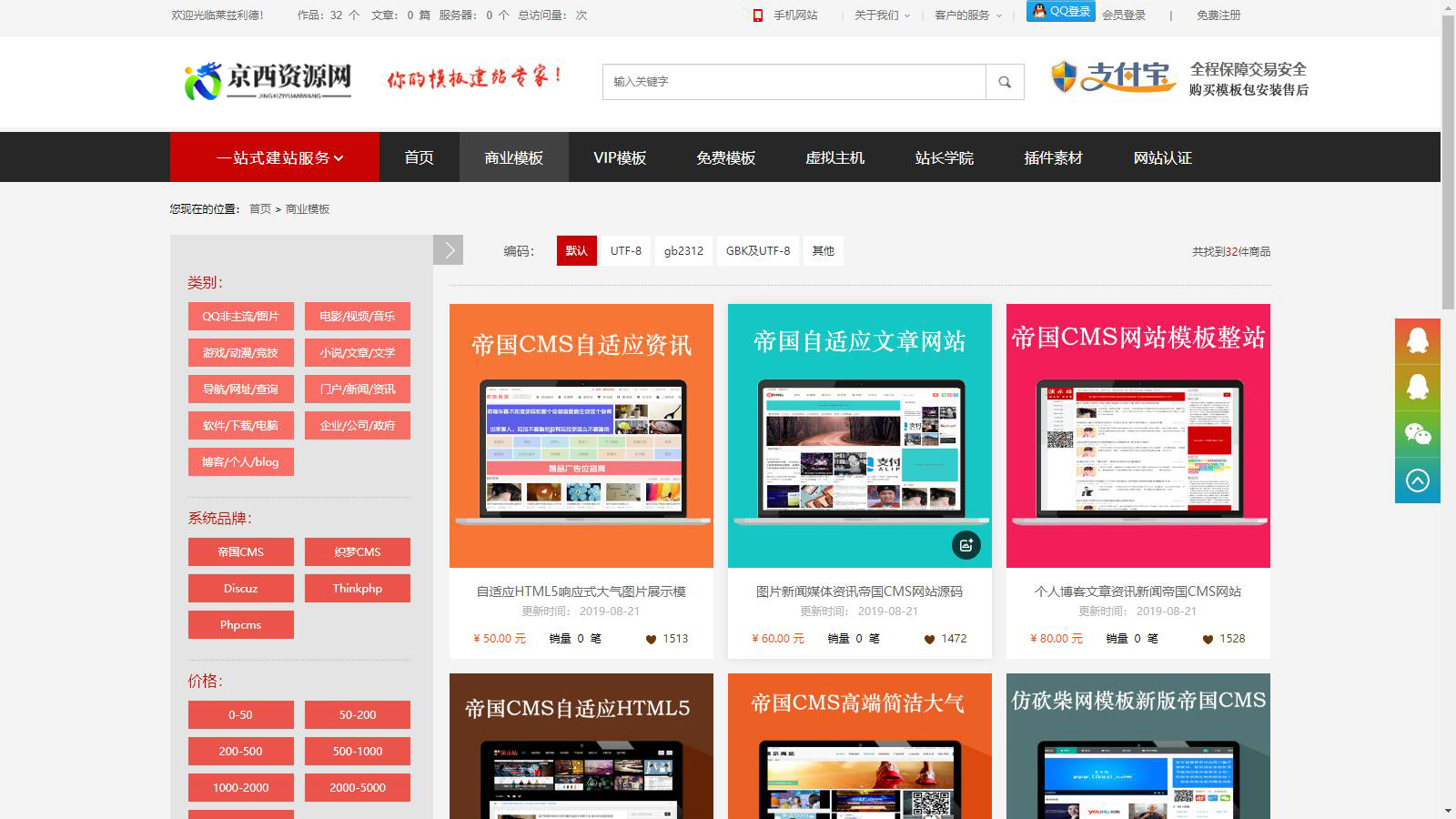The image size is (1456, 819).
Task: Like the 50.00 元 template heart icon
Action: (x=651, y=639)
